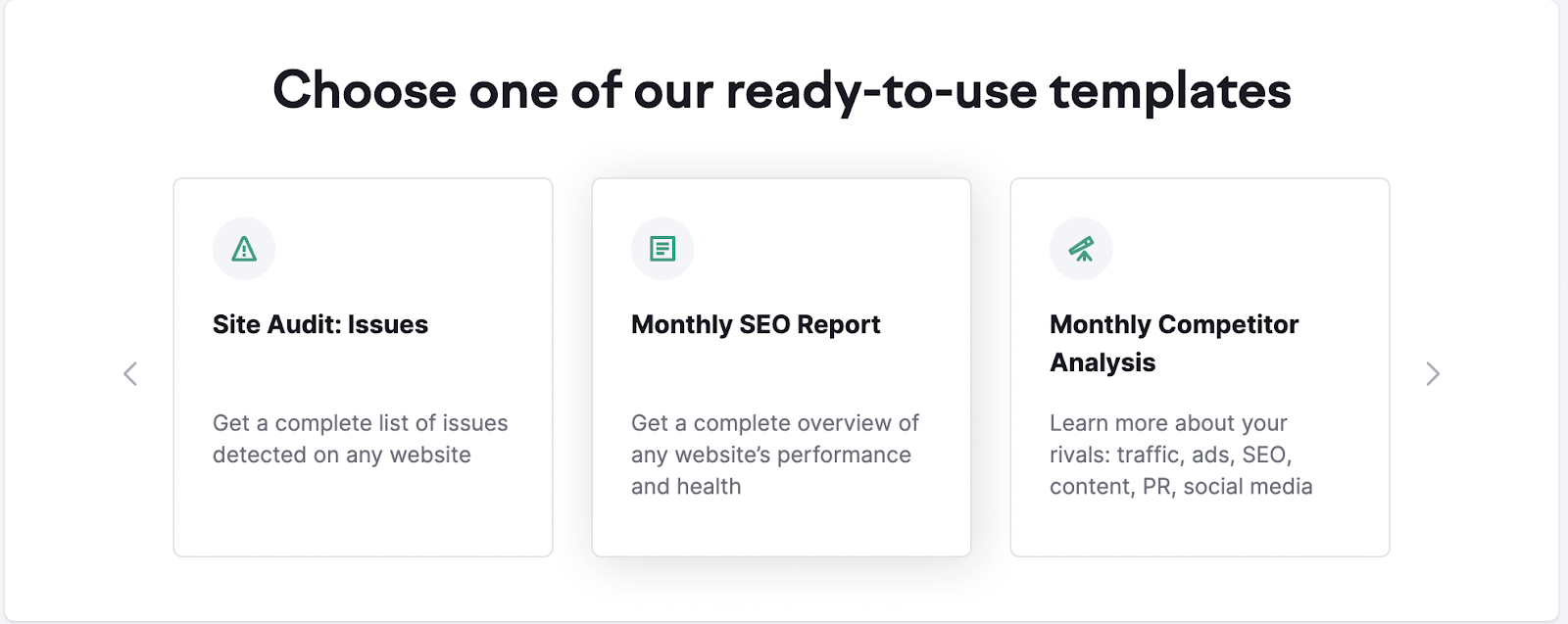
Task: Open the Monthly Competitor Analysis template
Action: [1200, 367]
